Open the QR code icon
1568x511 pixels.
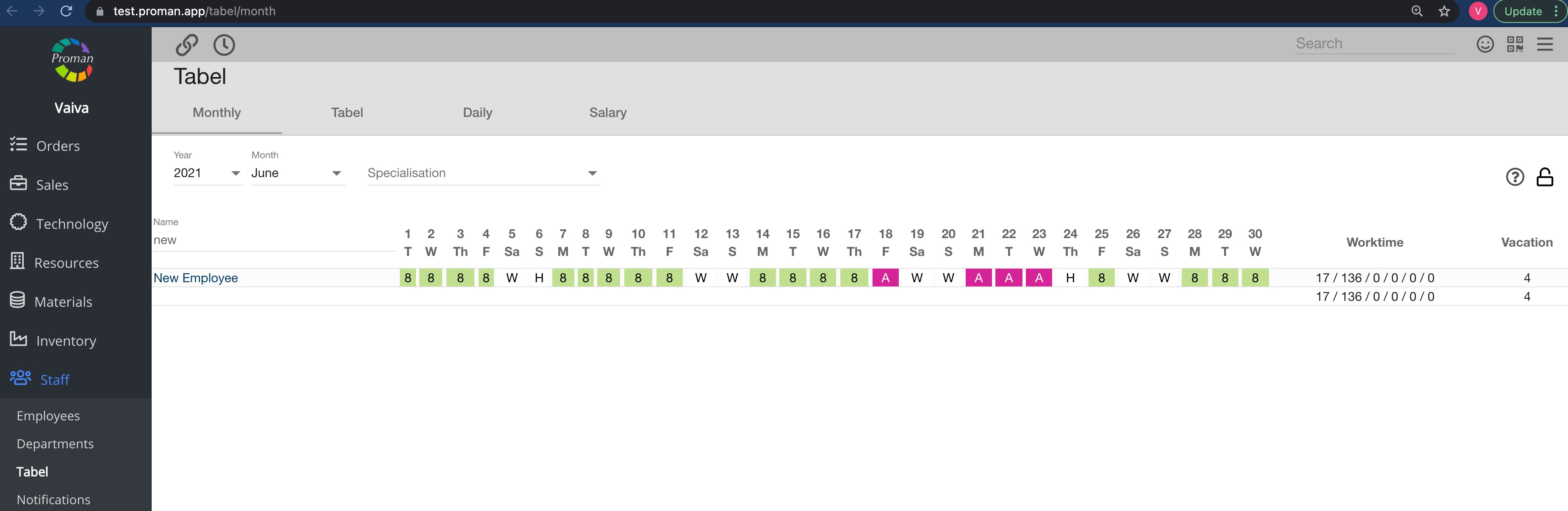click(x=1515, y=44)
